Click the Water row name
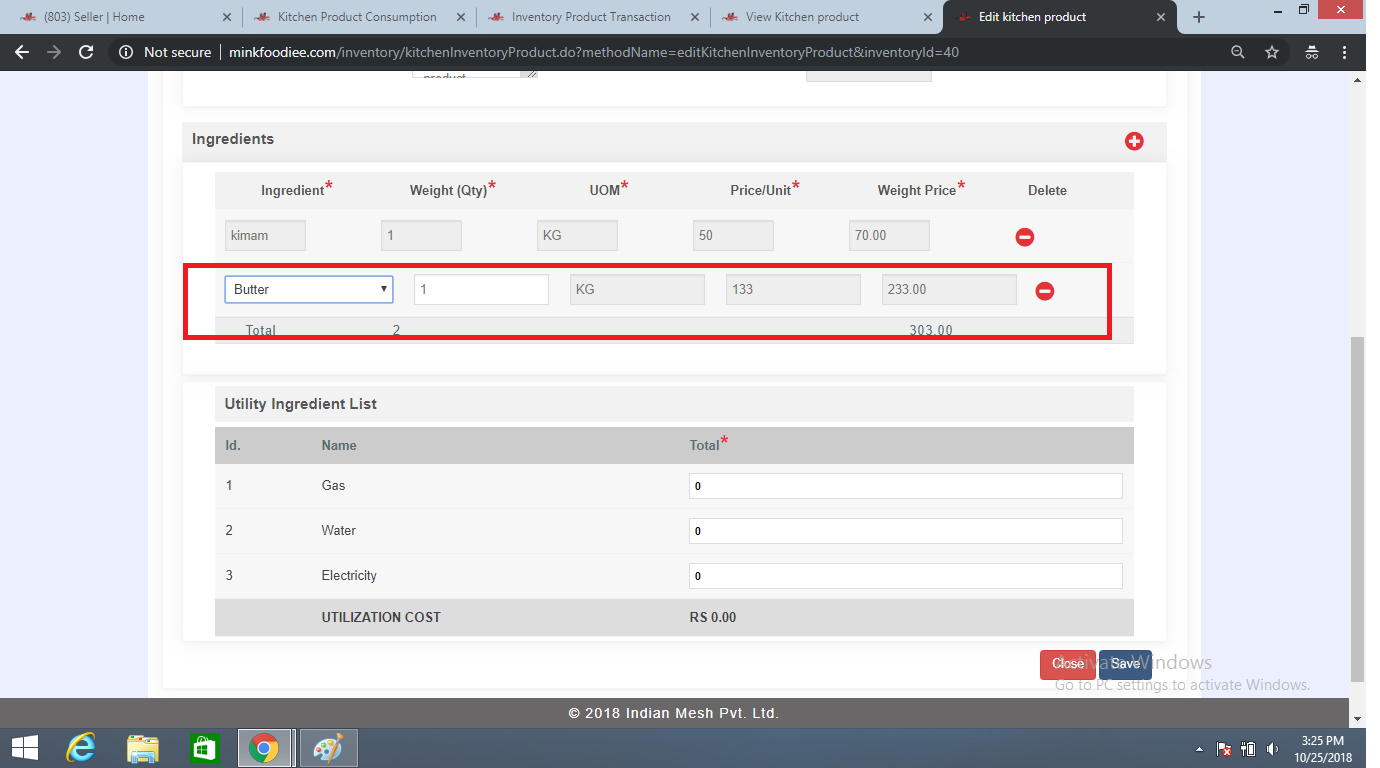The height and width of the screenshot is (768, 1380). pyautogui.click(x=339, y=530)
